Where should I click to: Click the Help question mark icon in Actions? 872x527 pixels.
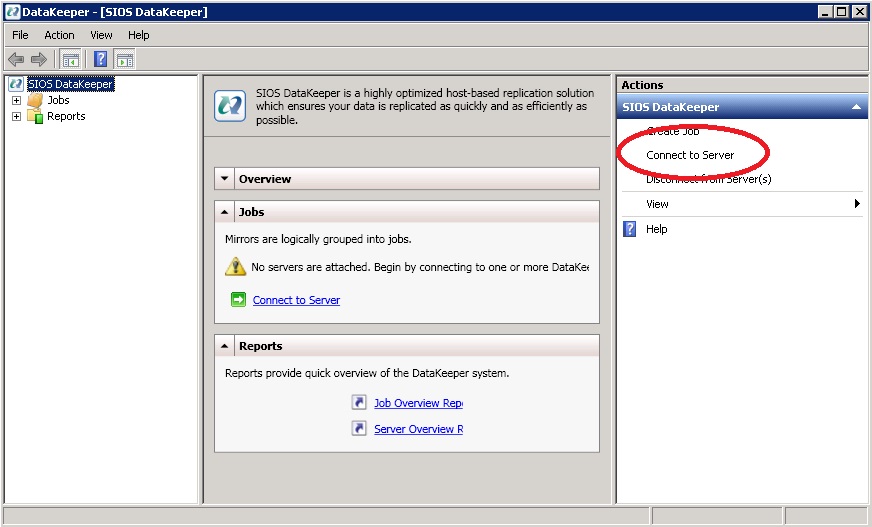click(630, 229)
